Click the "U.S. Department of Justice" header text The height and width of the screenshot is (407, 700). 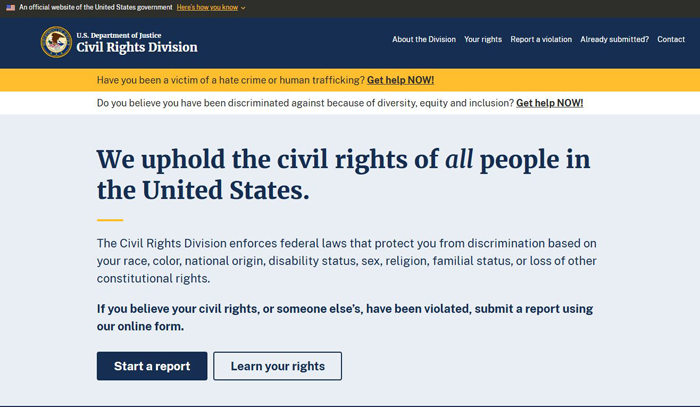(119, 35)
